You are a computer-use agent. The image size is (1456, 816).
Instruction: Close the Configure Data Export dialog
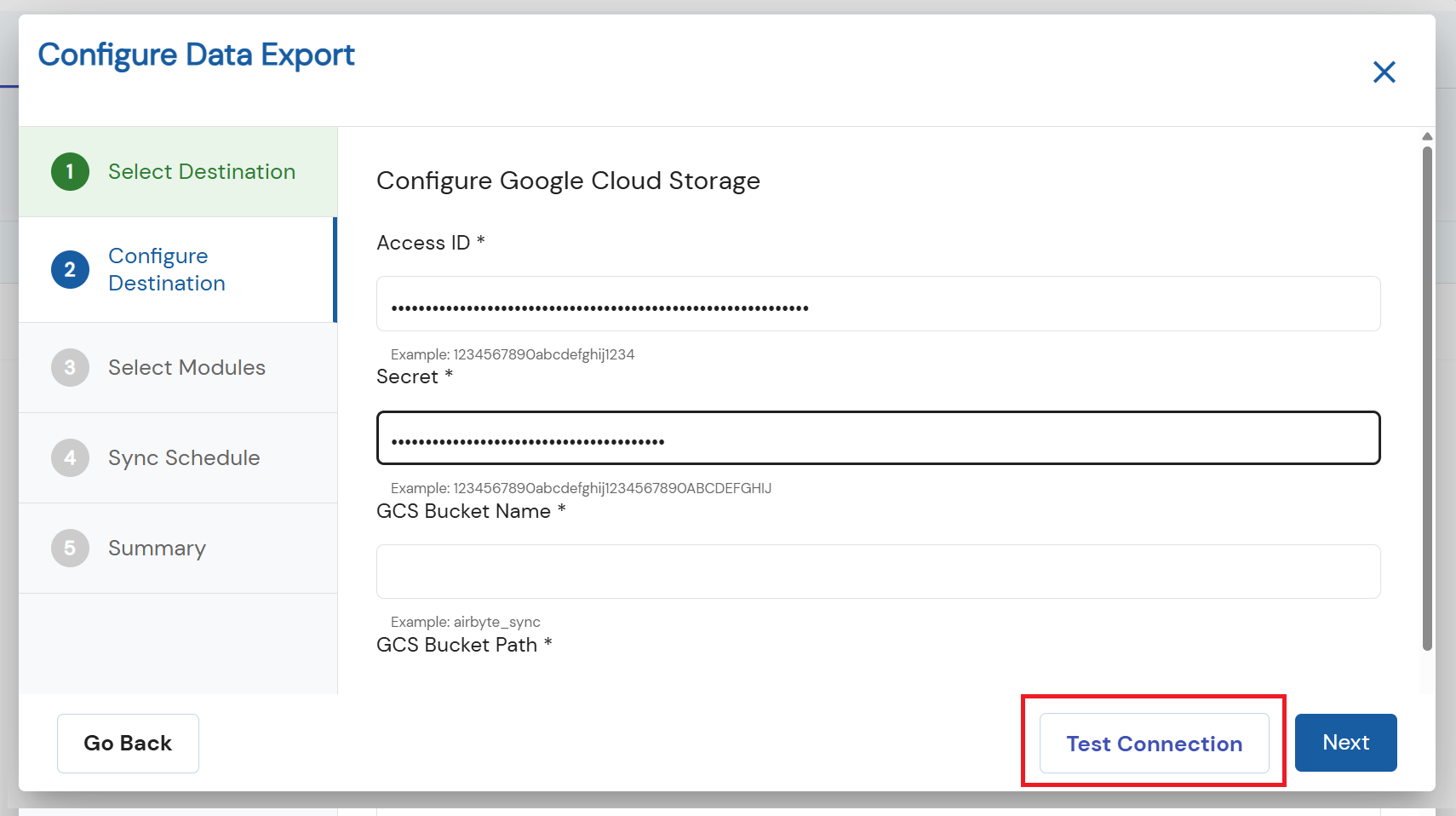1384,72
